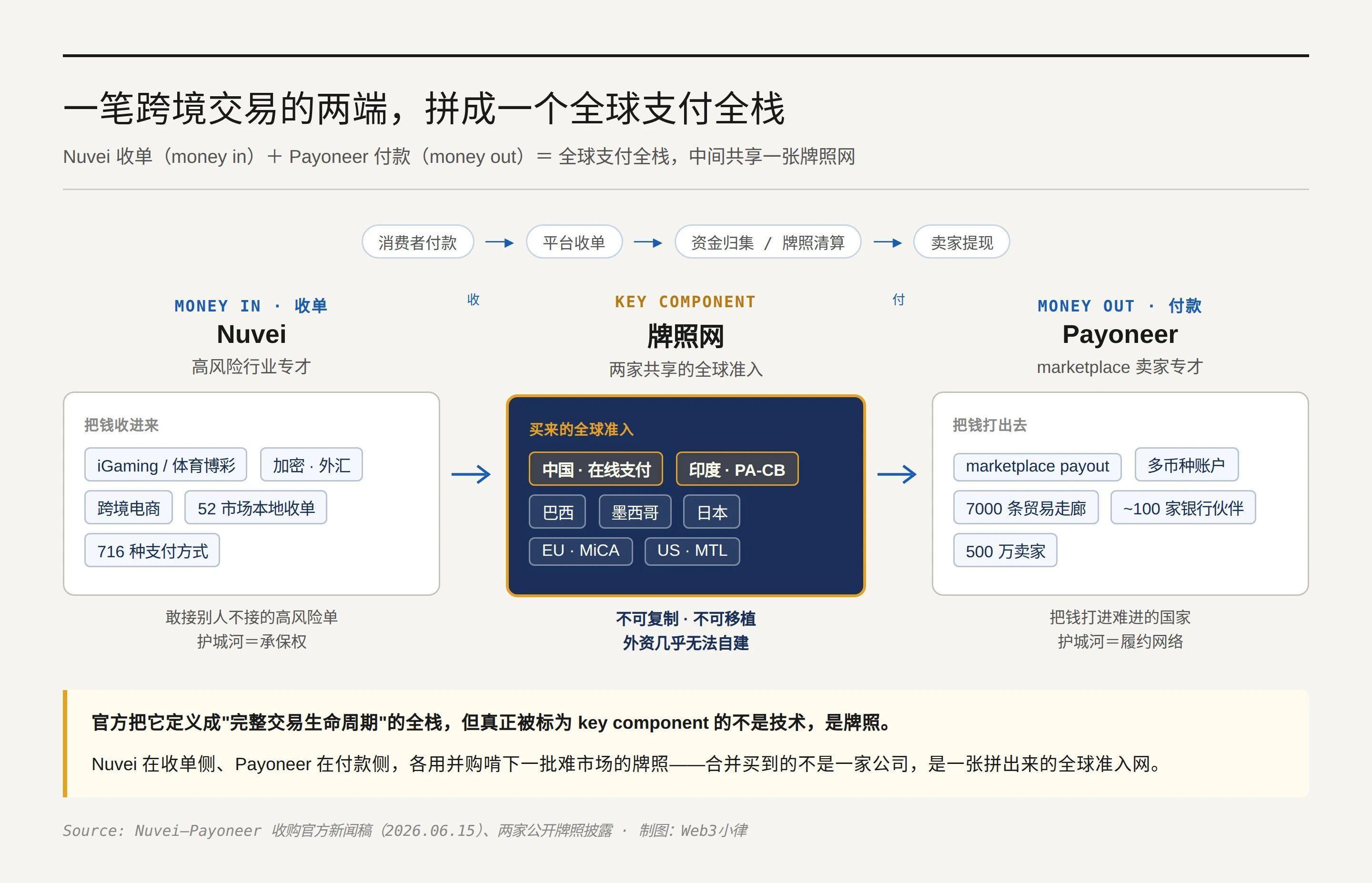The height and width of the screenshot is (883, 1372).
Task: Select the 716 种支付方式 tag
Action: point(152,551)
